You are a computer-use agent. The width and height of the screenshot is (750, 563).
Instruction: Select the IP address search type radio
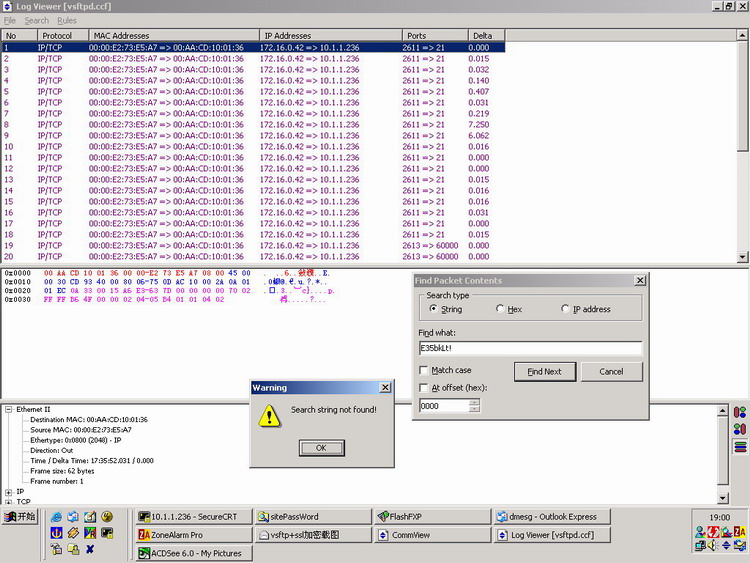pyautogui.click(x=565, y=309)
